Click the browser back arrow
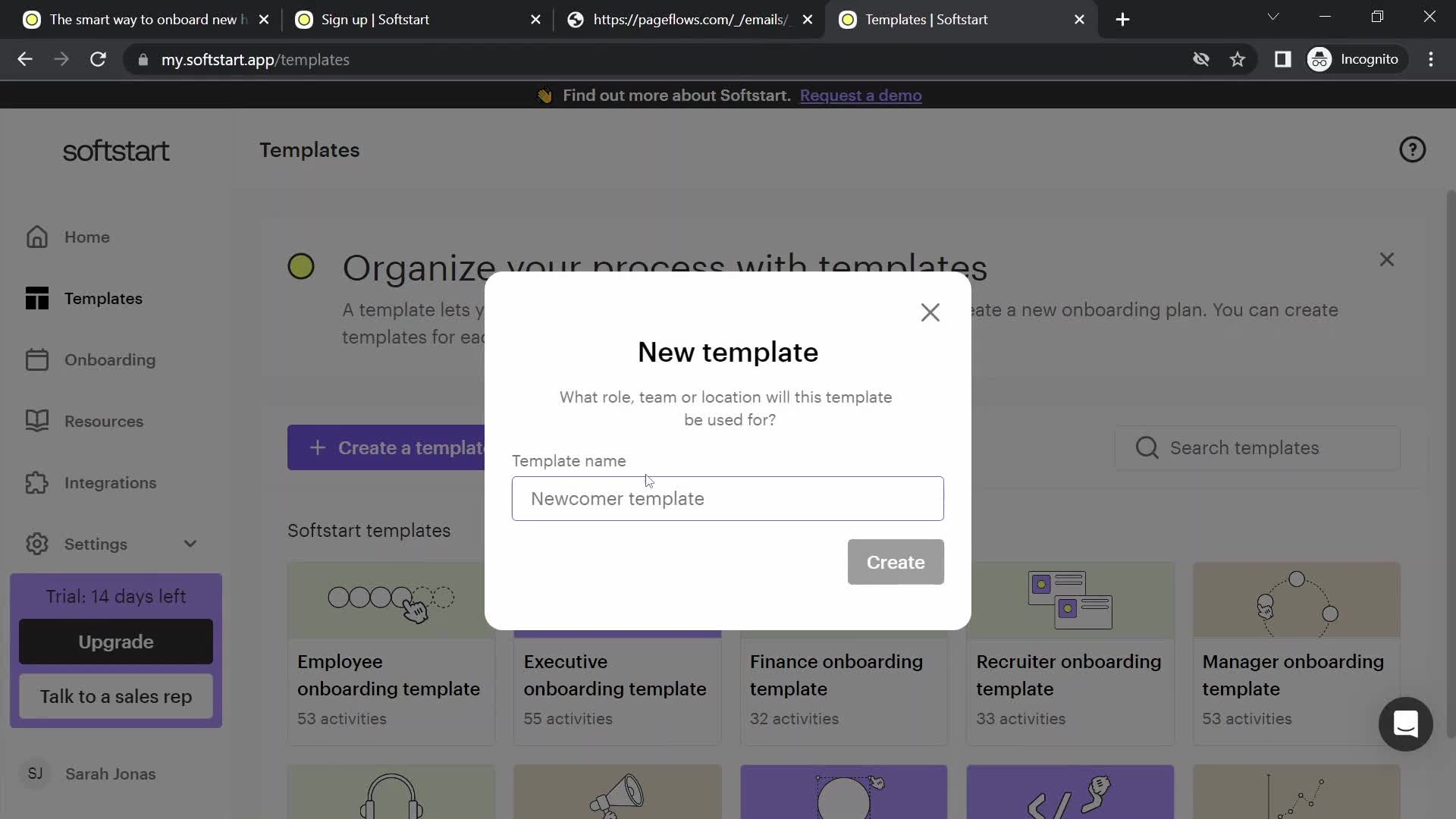The width and height of the screenshot is (1456, 819). [x=25, y=59]
